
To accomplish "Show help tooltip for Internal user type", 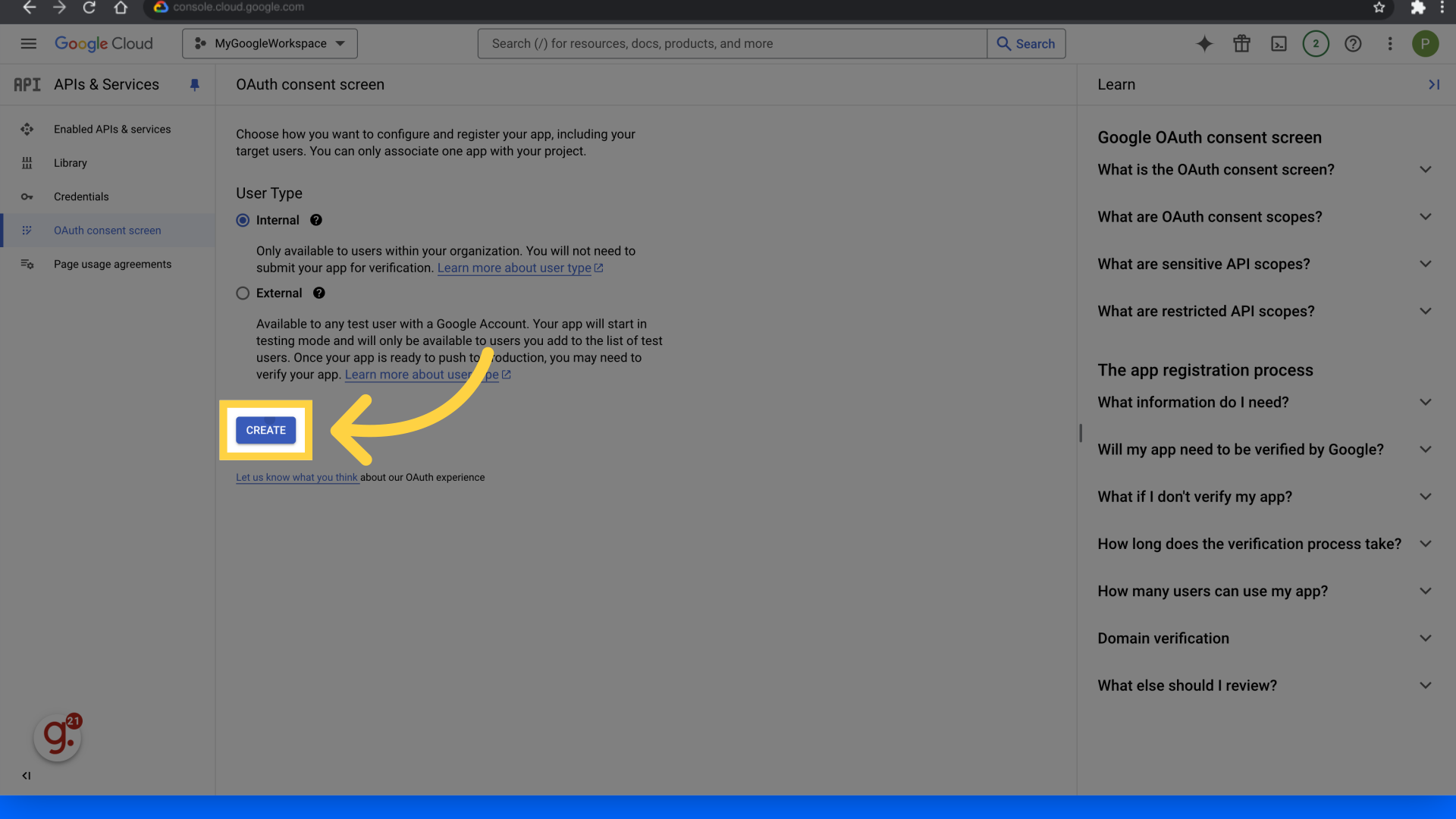I will [316, 221].
